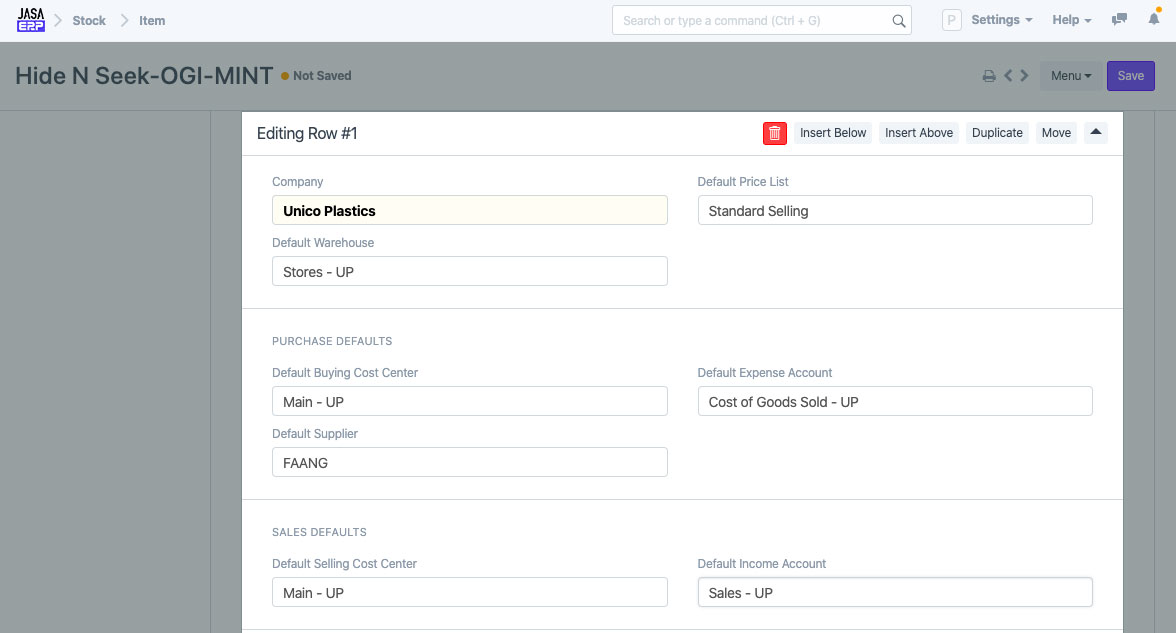Click the JASA ERP logo
This screenshot has width=1176, height=633.
31,20
